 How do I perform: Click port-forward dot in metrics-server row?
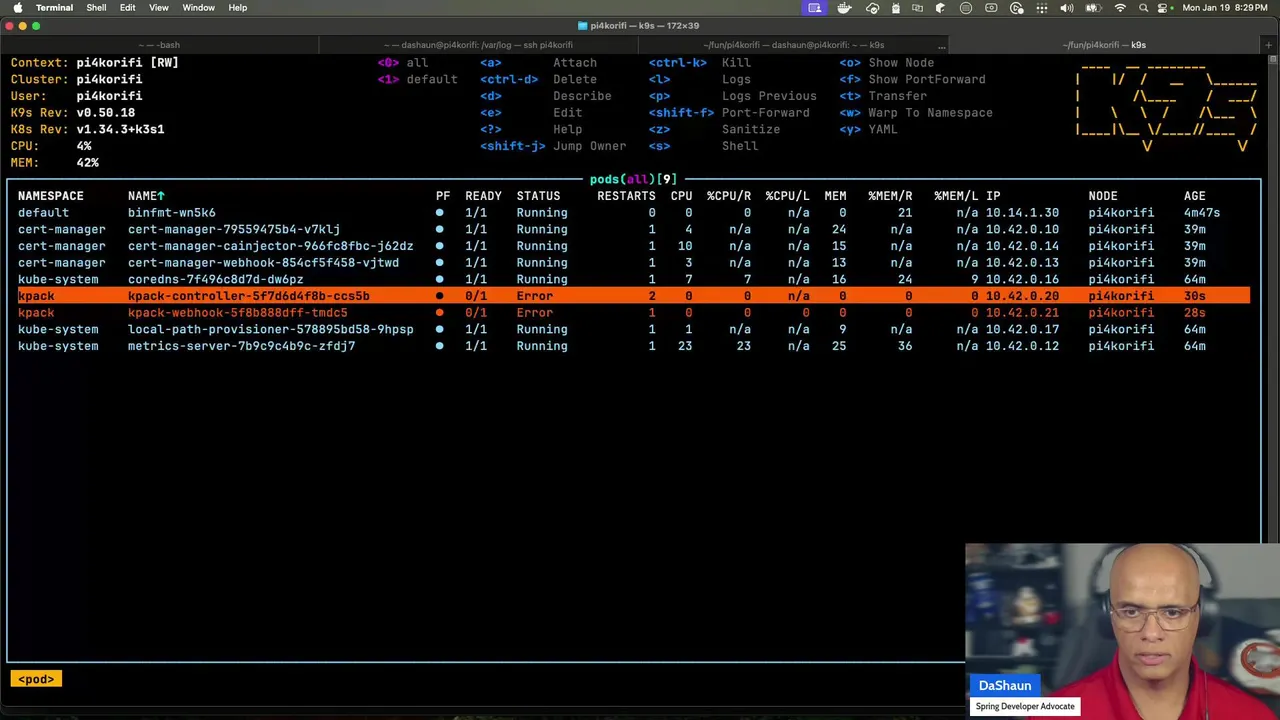point(439,346)
